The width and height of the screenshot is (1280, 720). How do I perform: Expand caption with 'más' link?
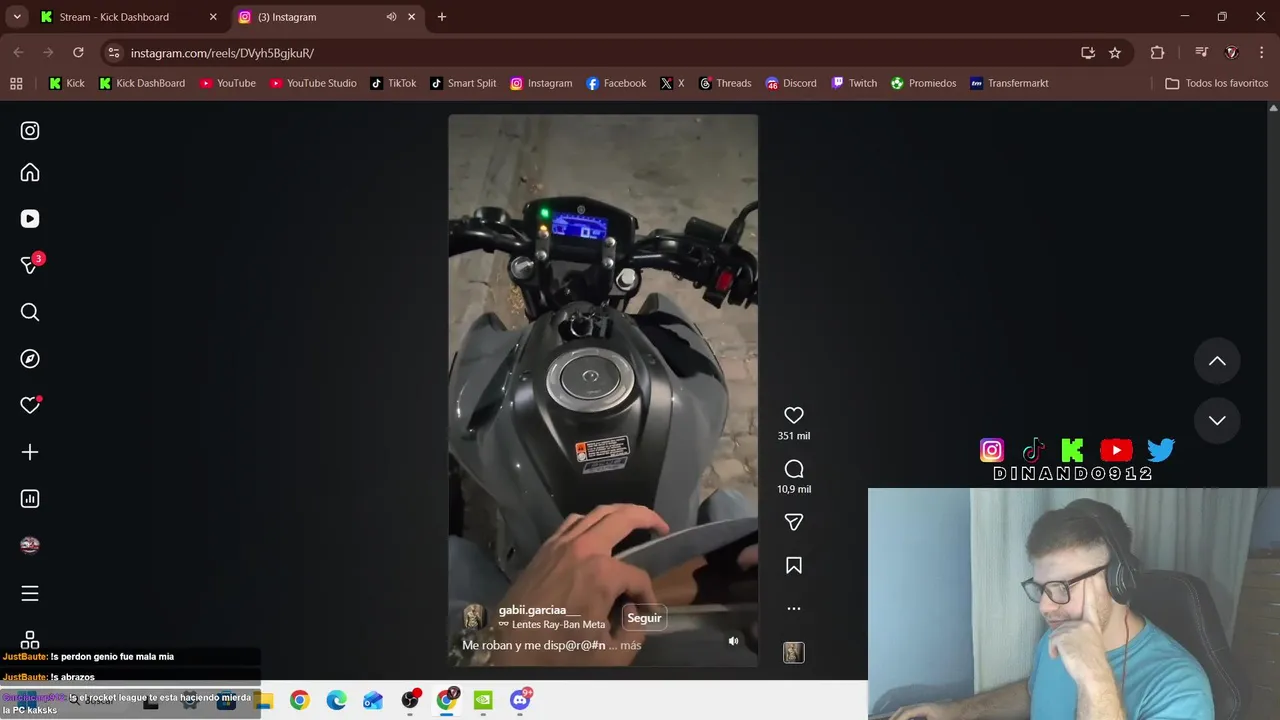click(x=630, y=646)
